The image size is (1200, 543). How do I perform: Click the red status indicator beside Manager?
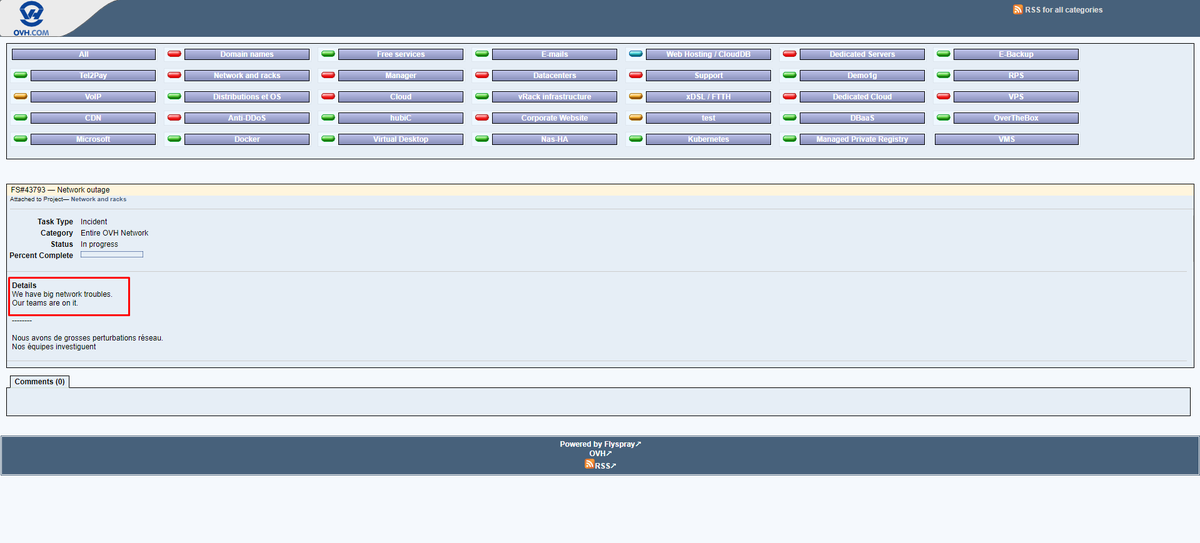[x=328, y=75]
